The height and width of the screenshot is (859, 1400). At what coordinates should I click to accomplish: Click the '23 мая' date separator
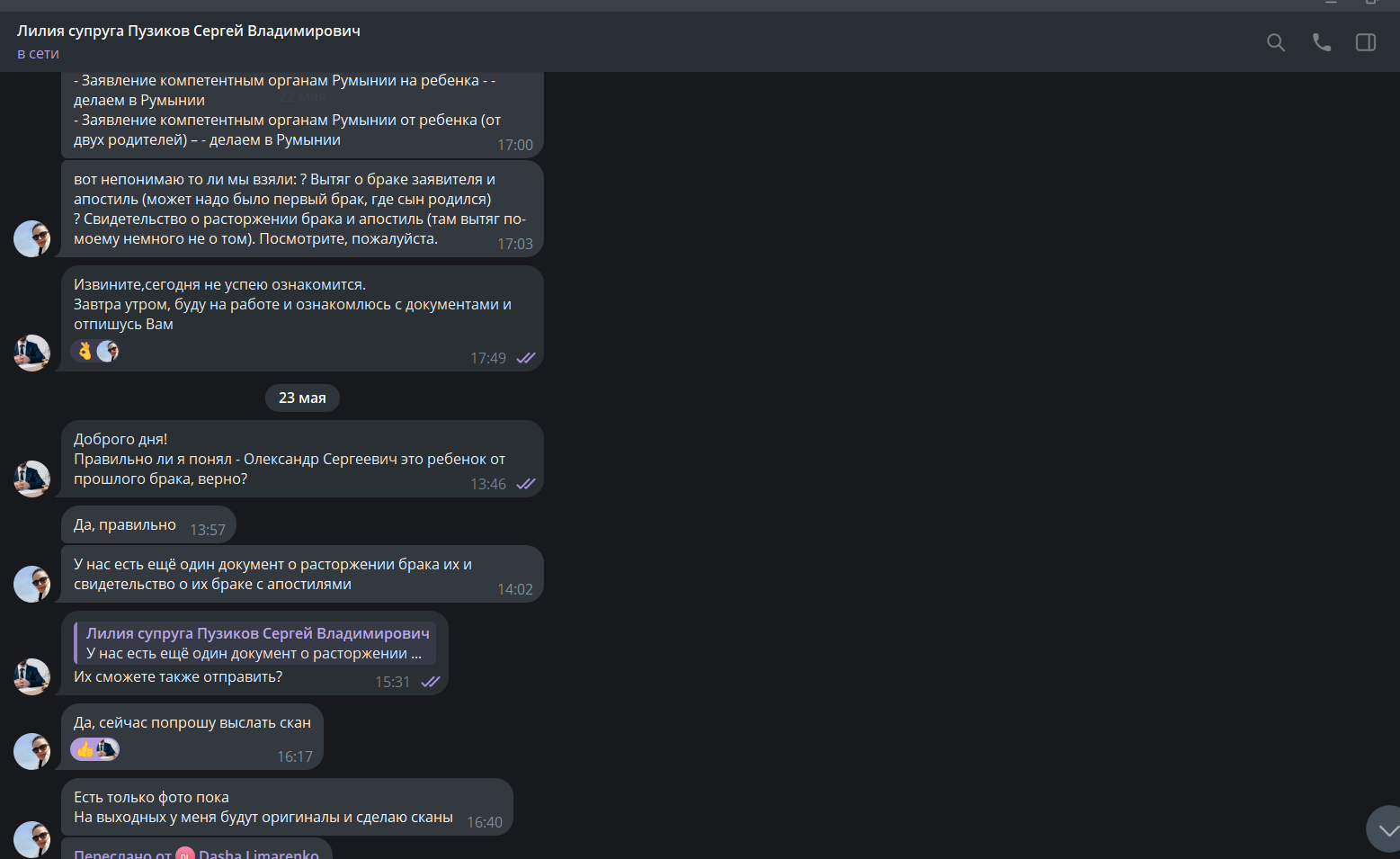(302, 398)
